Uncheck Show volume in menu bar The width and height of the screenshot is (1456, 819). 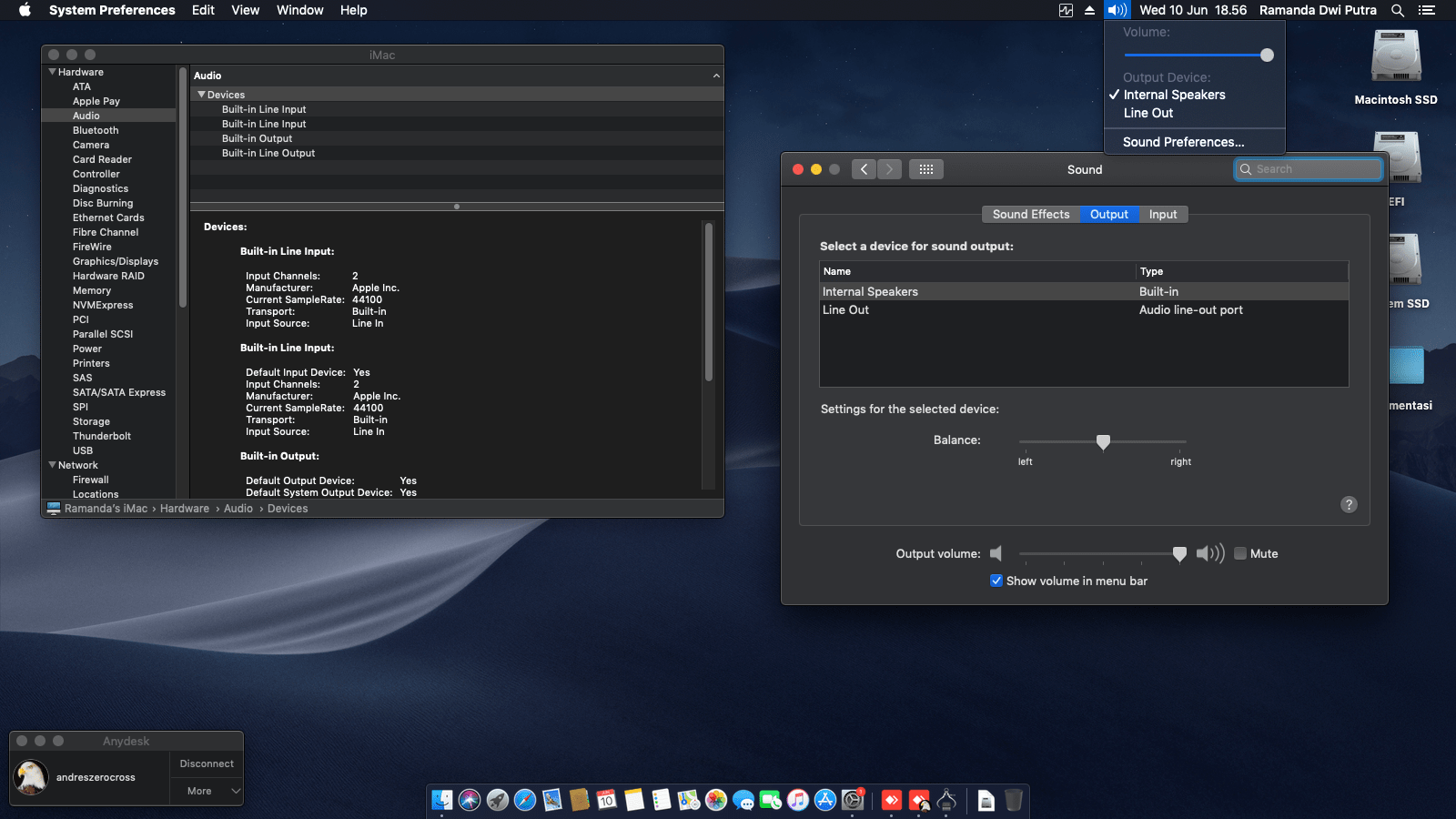point(996,581)
